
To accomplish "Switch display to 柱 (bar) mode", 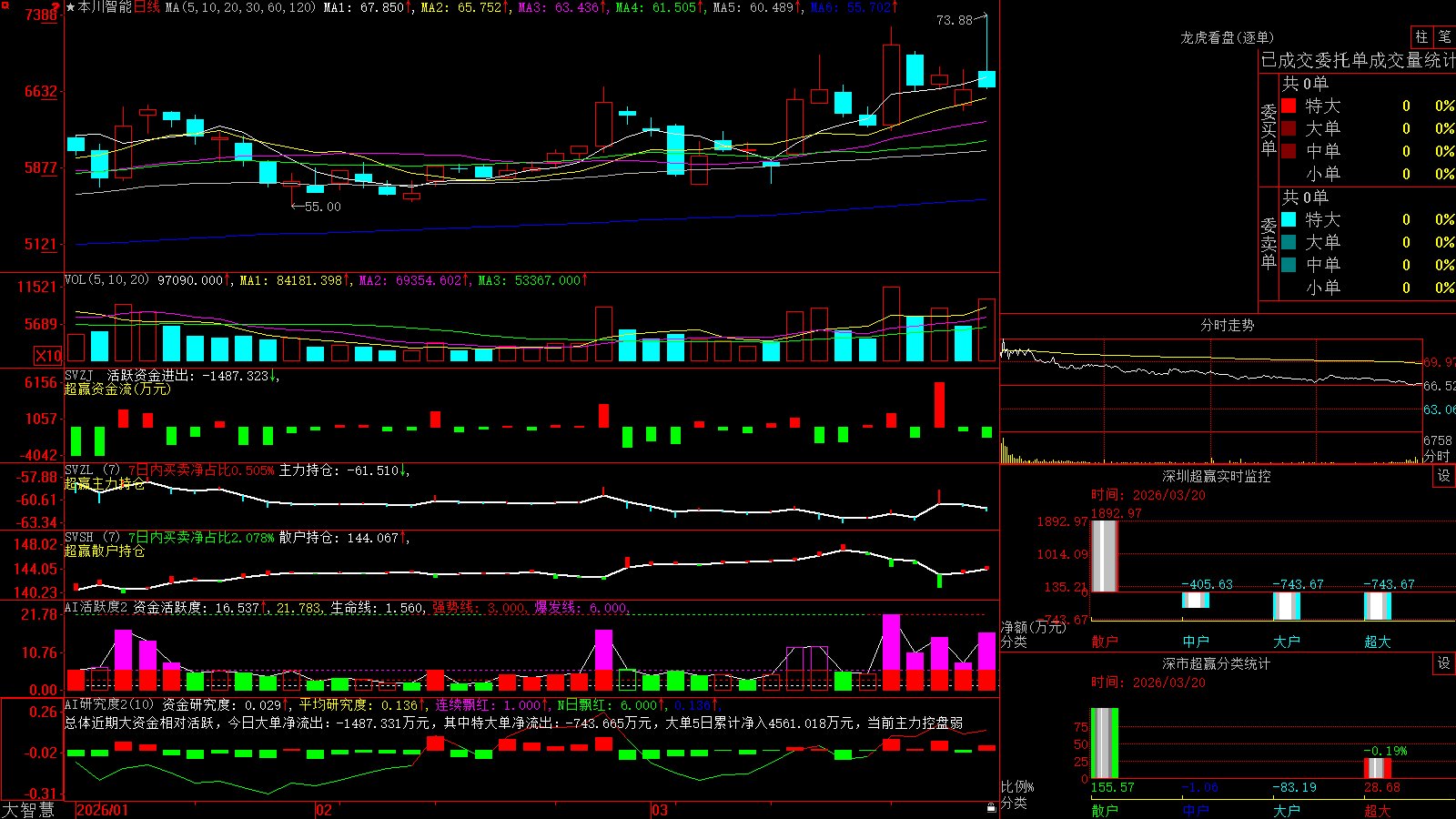I will click(x=1421, y=36).
